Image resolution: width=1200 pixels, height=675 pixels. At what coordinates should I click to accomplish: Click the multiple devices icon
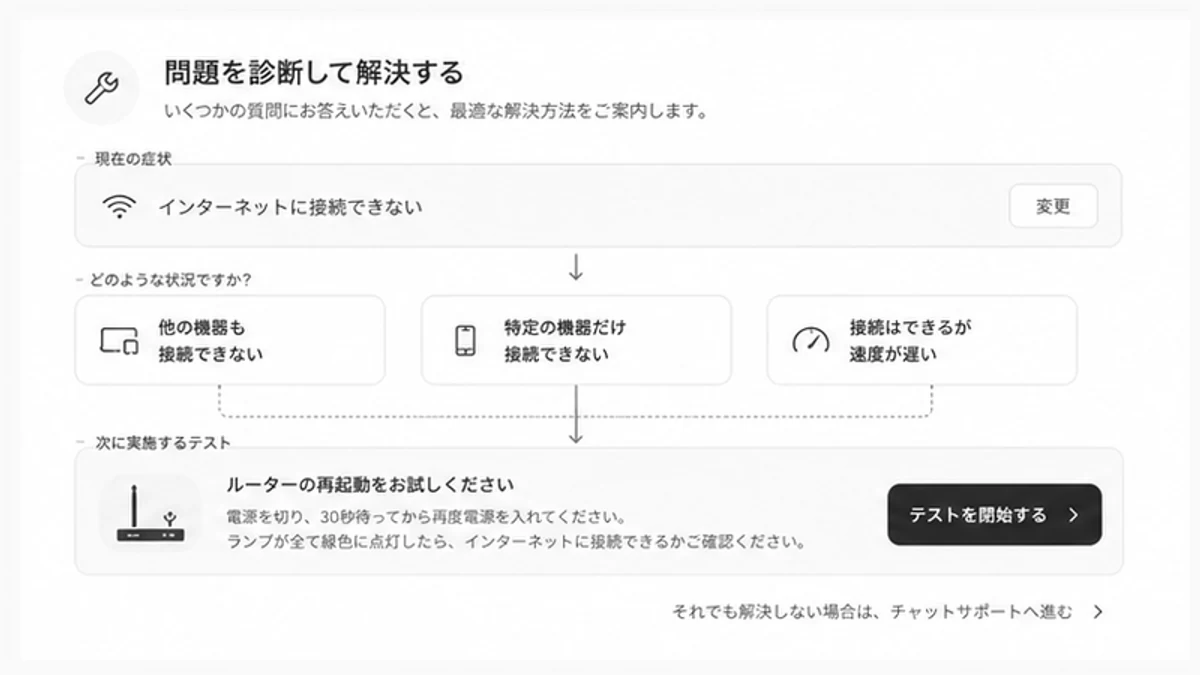click(x=119, y=341)
